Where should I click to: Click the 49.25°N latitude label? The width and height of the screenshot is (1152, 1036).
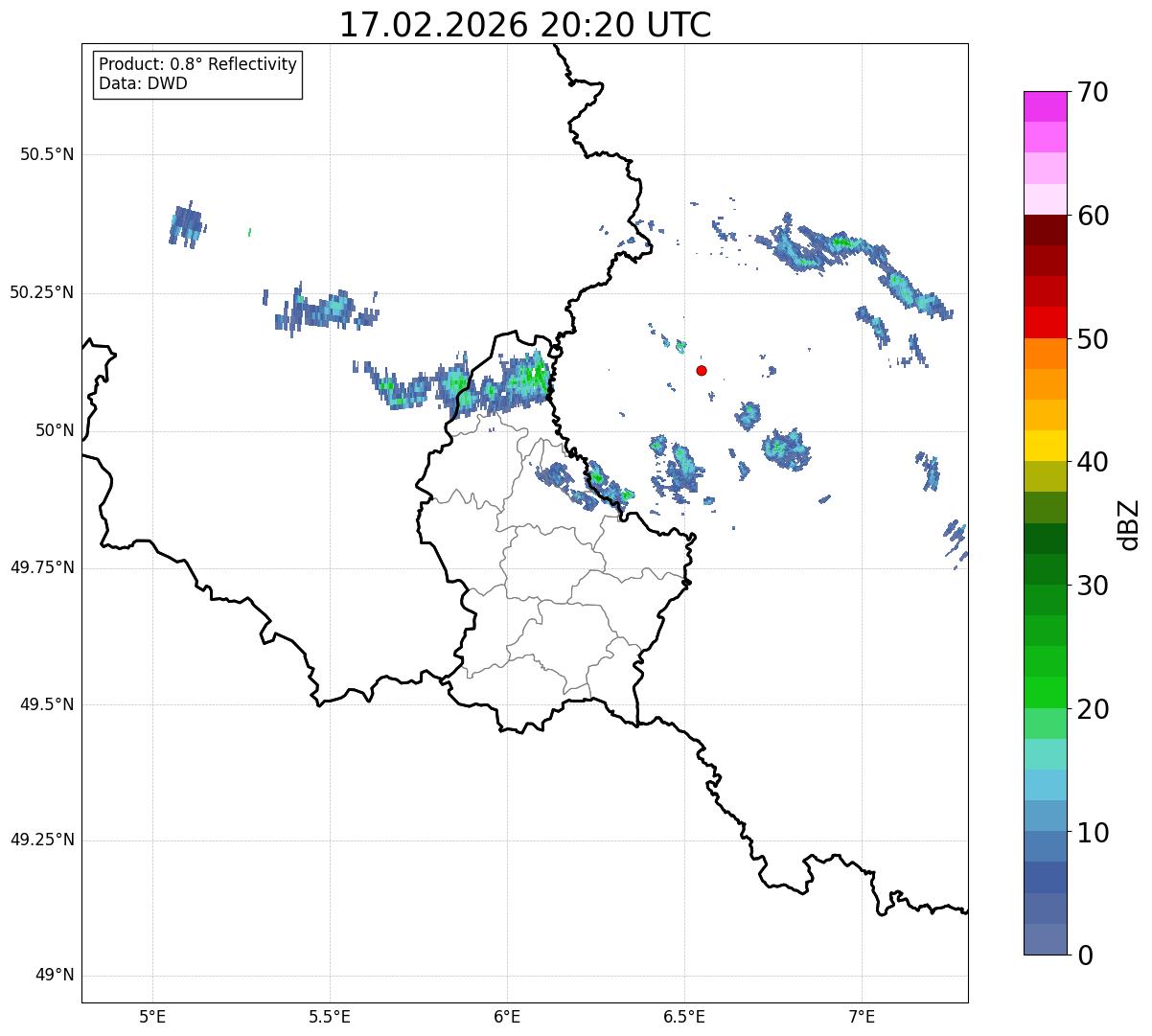pyautogui.click(x=42, y=840)
